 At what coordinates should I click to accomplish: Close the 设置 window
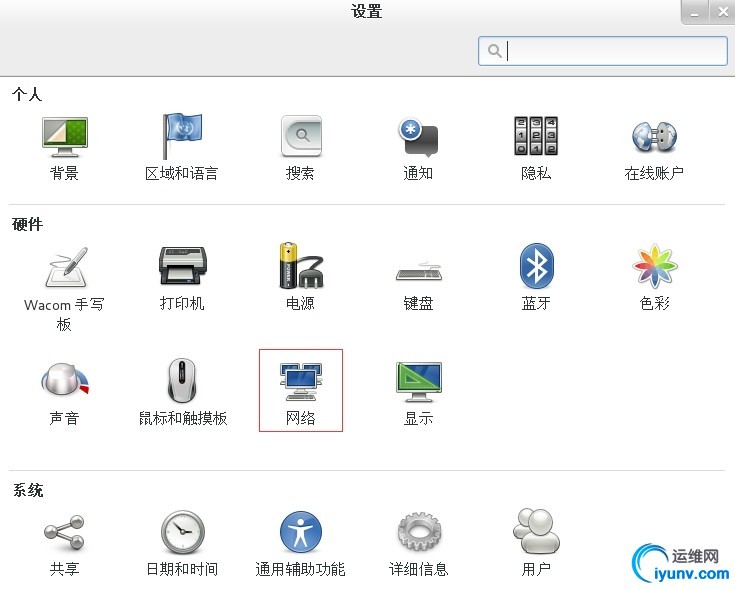[723, 12]
